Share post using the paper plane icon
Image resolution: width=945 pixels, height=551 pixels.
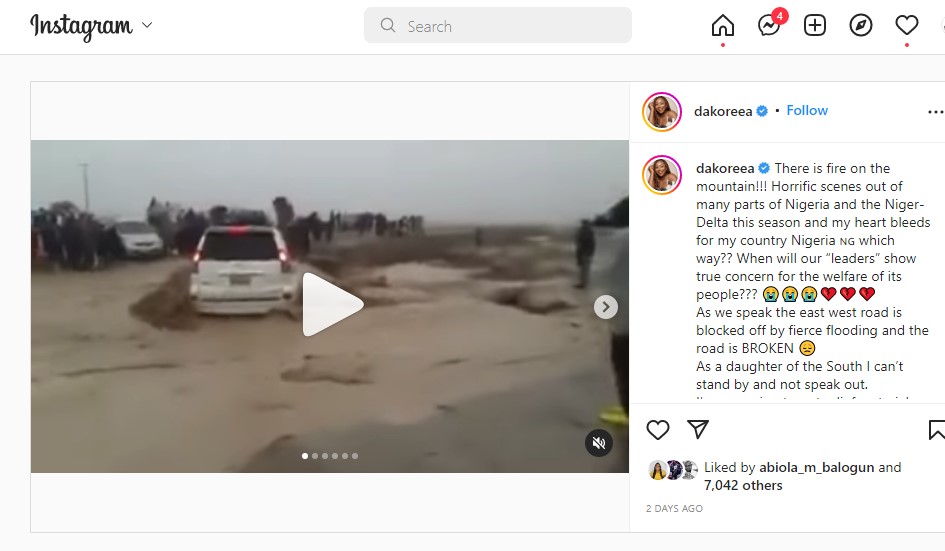[698, 429]
